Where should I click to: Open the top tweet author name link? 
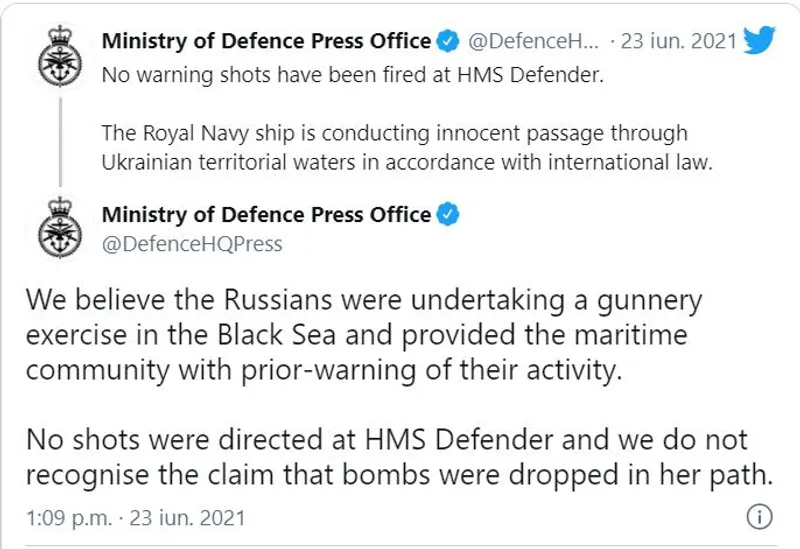pyautogui.click(x=267, y=42)
